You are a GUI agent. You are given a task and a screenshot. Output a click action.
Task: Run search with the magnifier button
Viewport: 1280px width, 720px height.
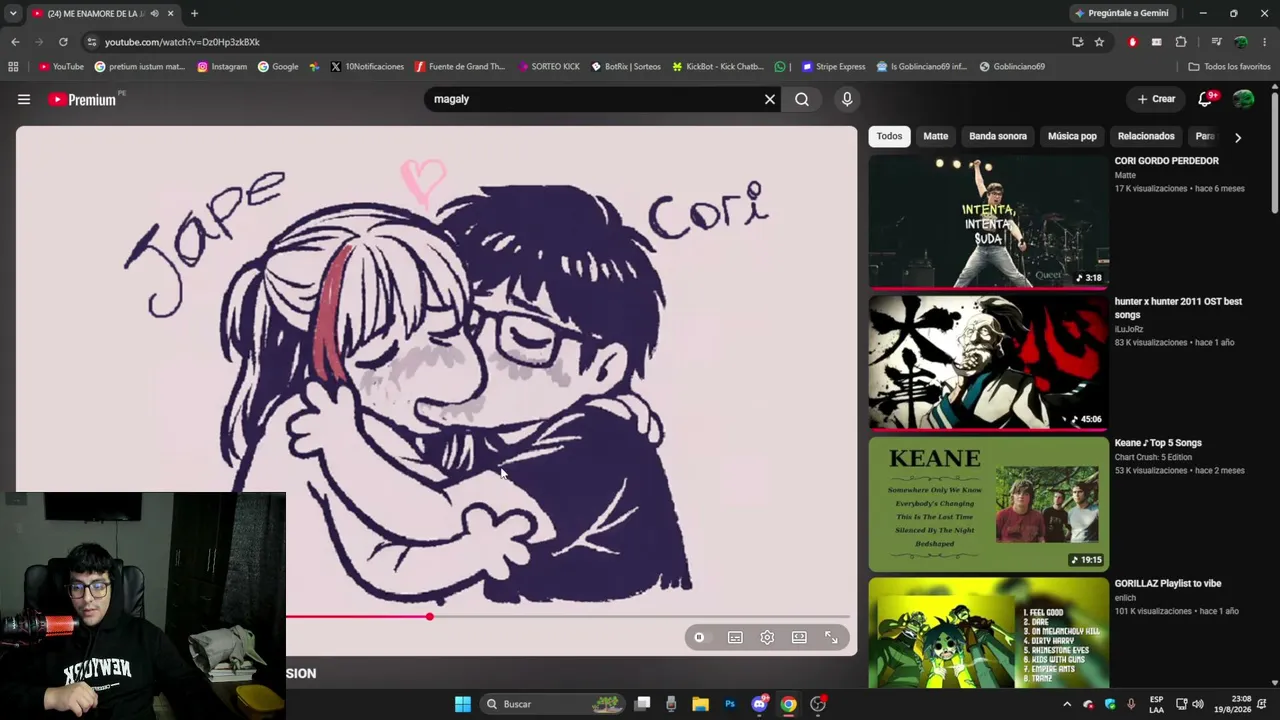[802, 99]
